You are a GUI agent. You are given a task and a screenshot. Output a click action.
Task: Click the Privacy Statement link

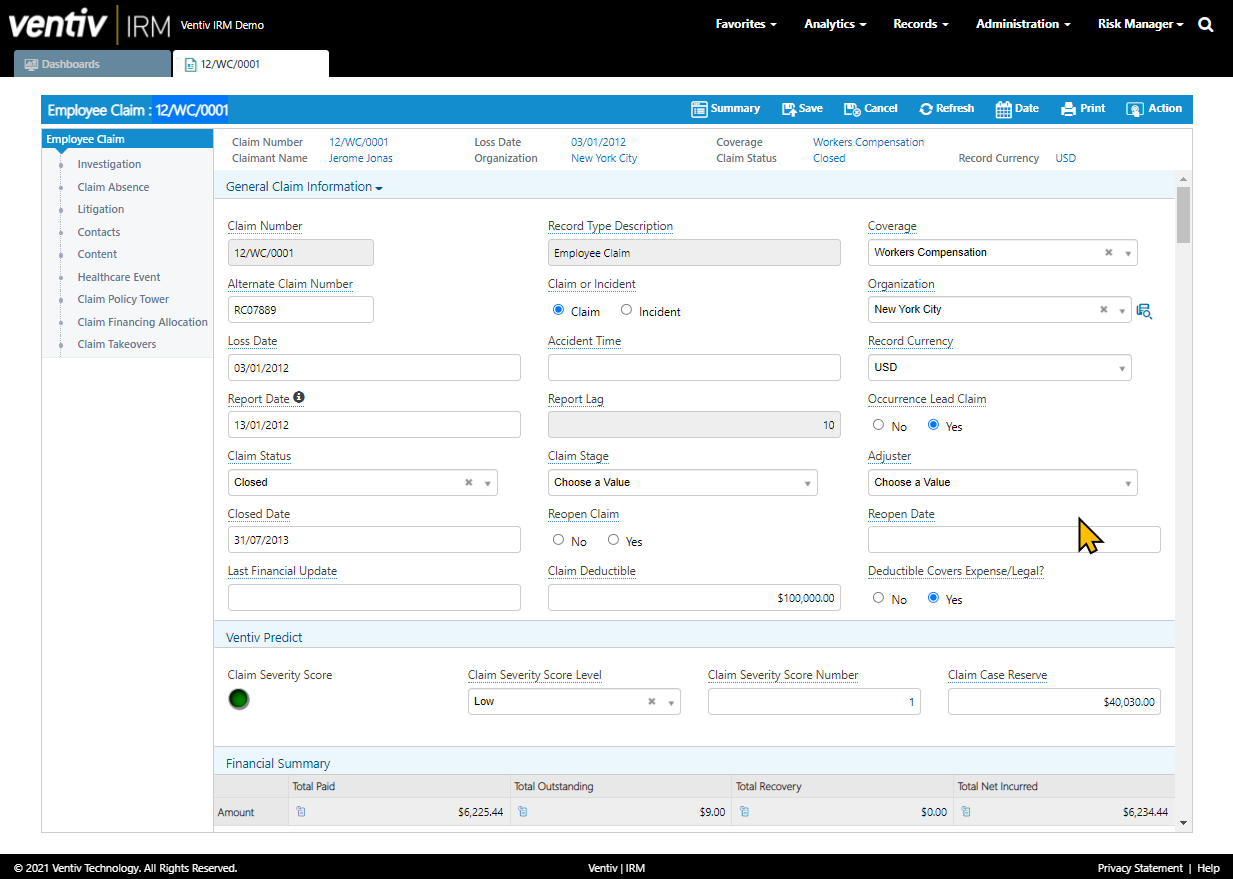[1140, 868]
